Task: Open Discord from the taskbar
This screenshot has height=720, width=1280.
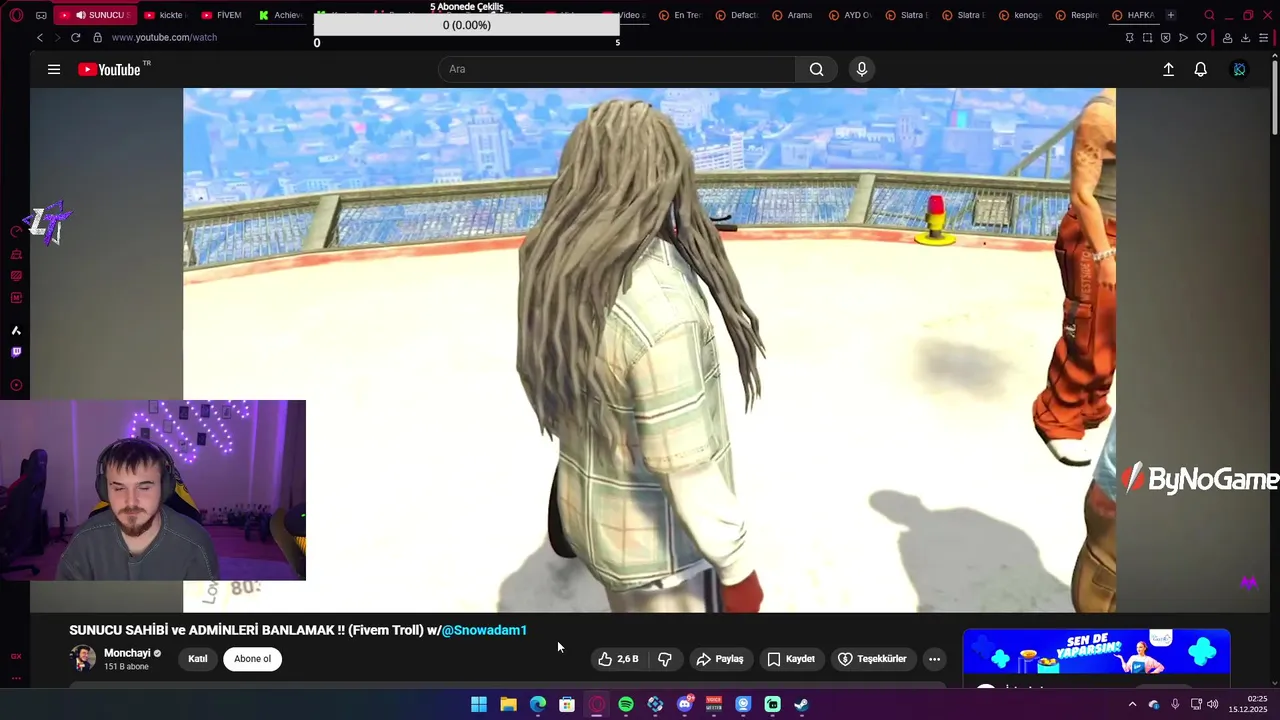Action: point(685,704)
